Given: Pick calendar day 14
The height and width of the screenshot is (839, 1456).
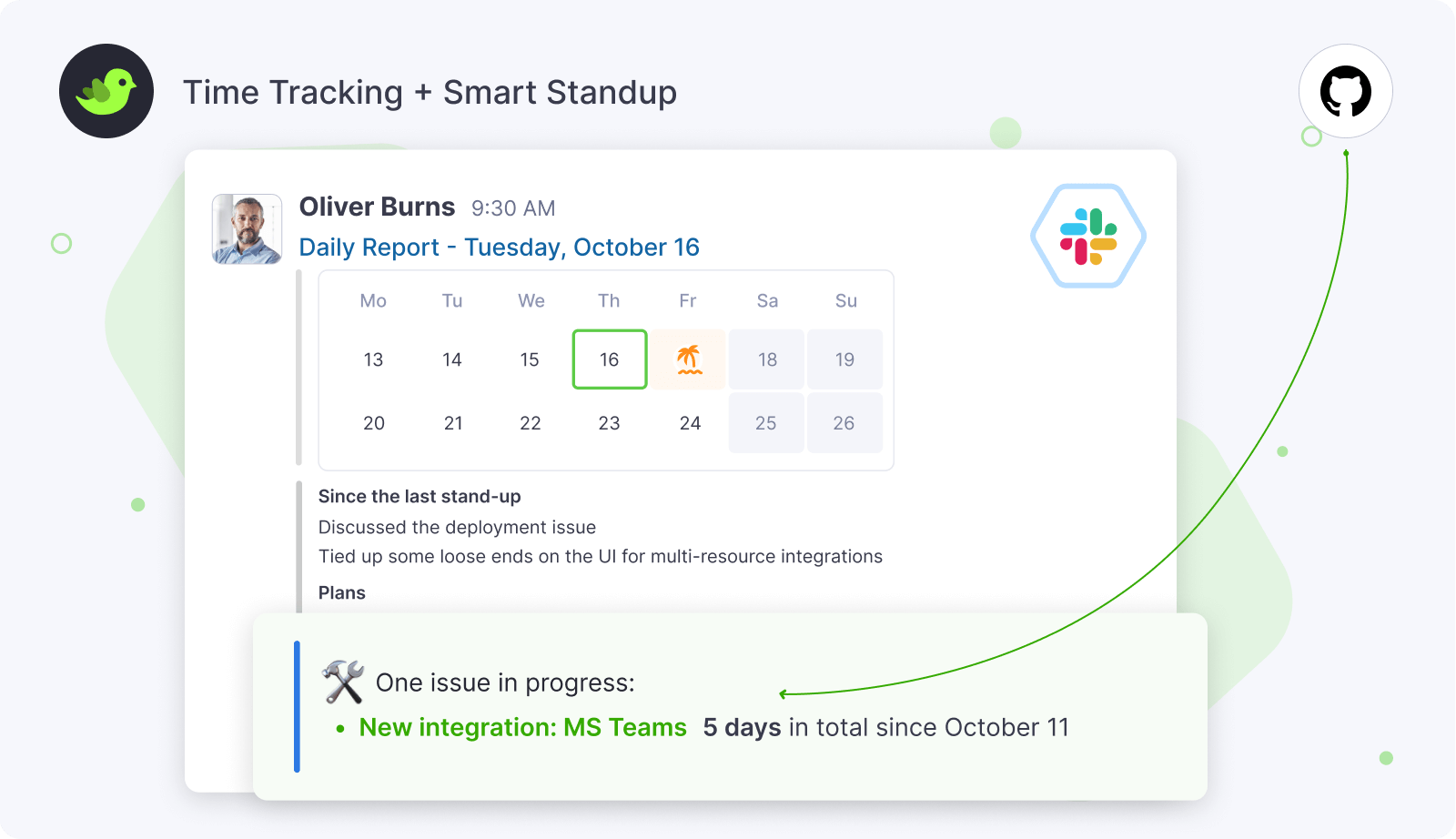Looking at the screenshot, I should [x=452, y=359].
